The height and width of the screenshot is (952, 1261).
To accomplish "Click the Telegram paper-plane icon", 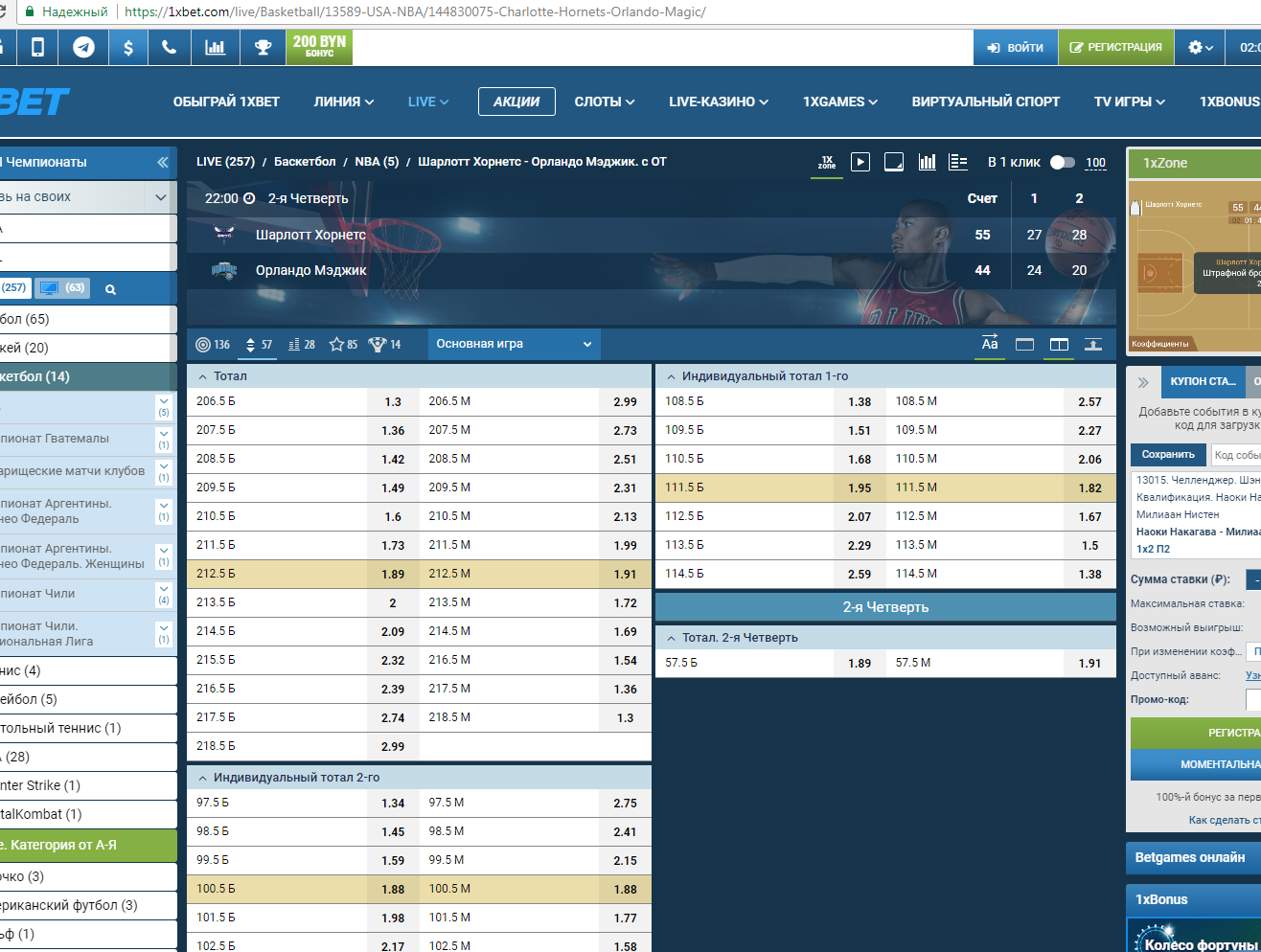I will tap(84, 47).
